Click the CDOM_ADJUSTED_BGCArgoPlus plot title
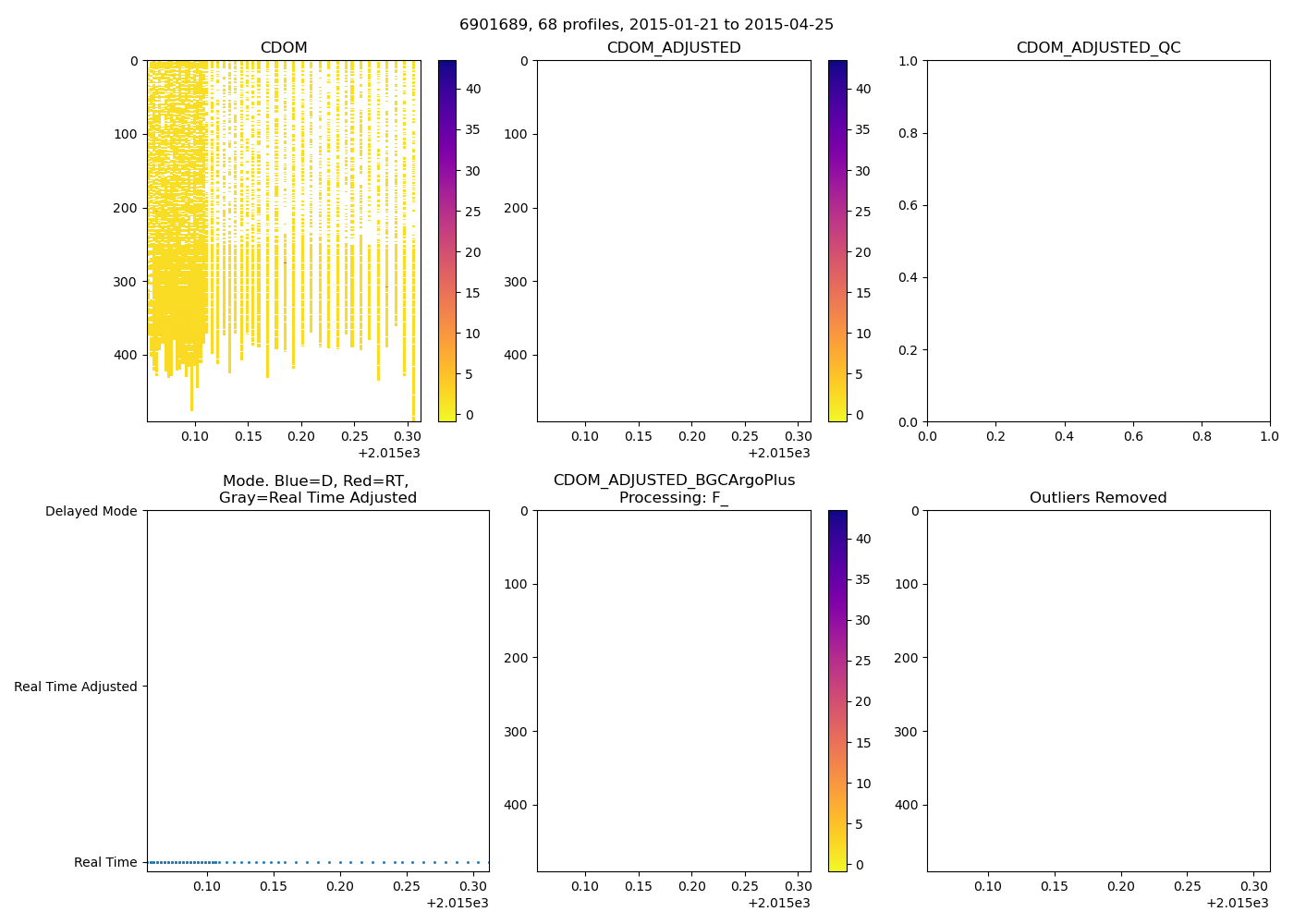1294x924 pixels. click(674, 480)
